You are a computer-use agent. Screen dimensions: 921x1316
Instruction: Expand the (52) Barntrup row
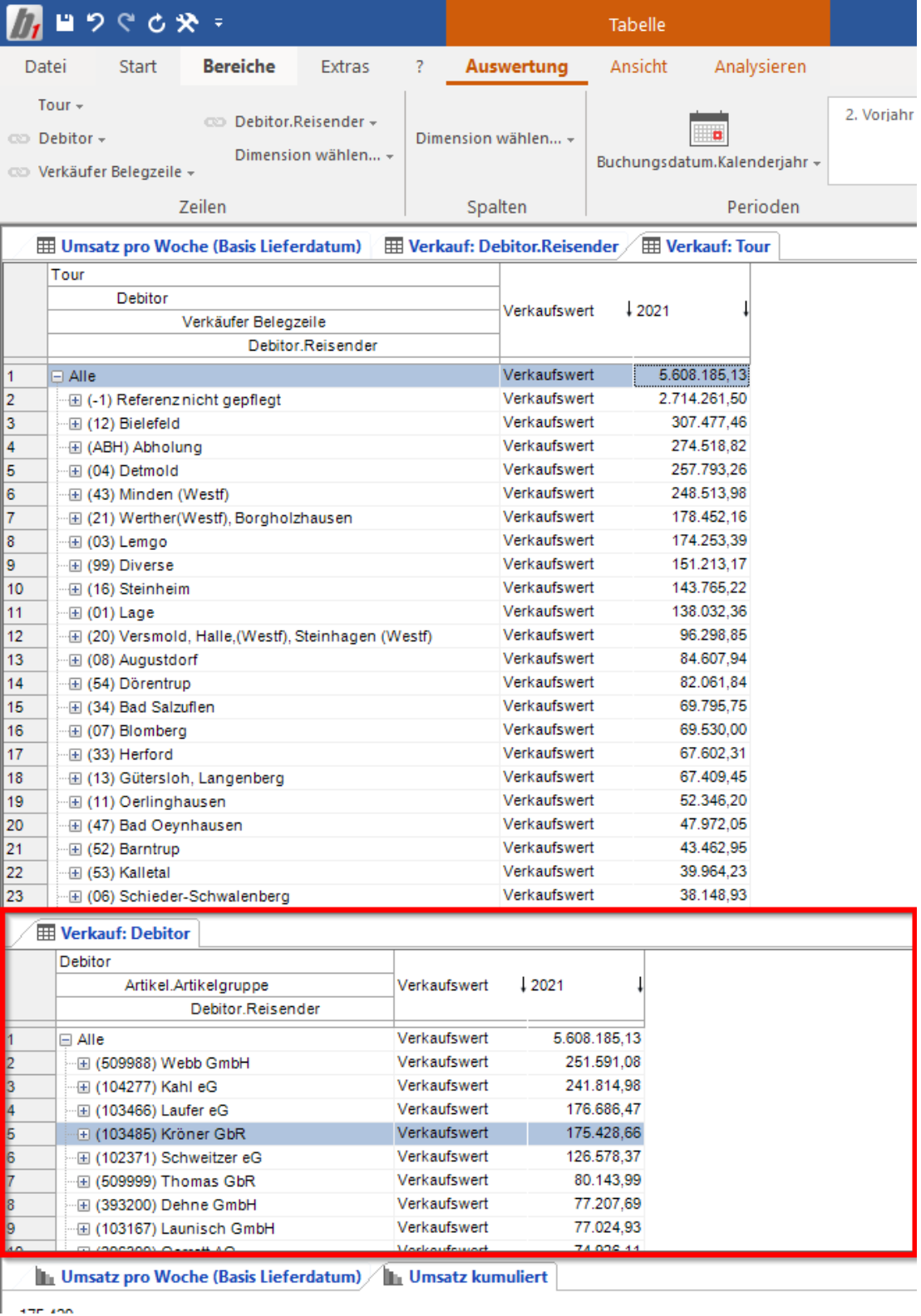[x=75, y=850]
